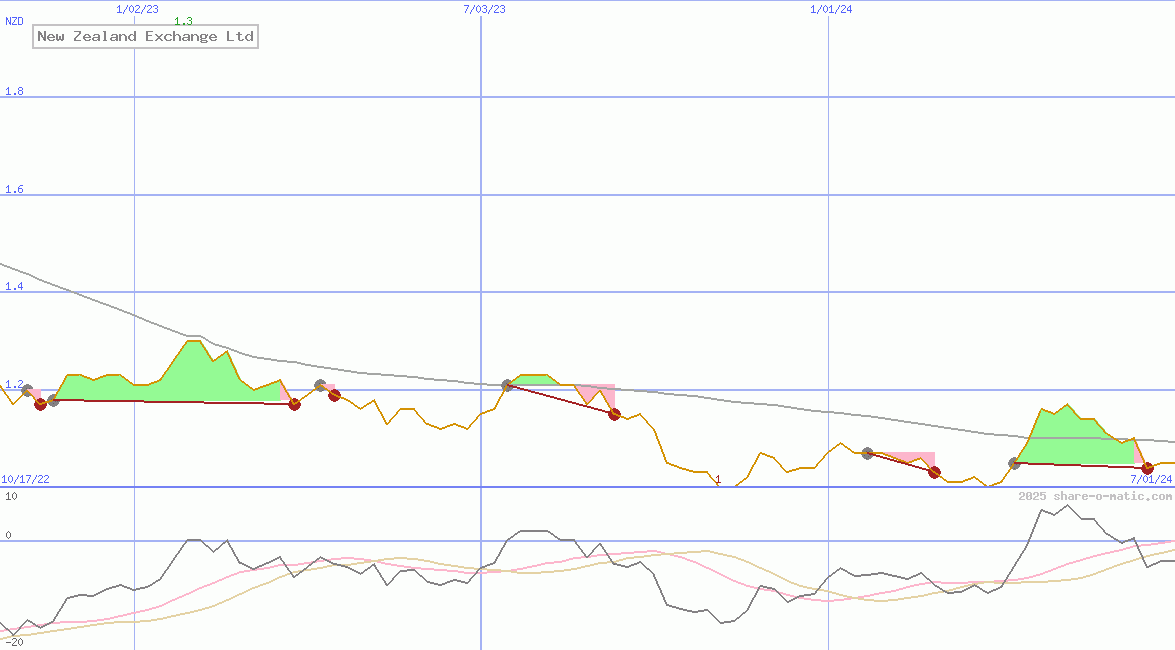
Task: Select grey buy marker on the 7/03/23 gridline
Action: pyautogui.click(x=508, y=385)
